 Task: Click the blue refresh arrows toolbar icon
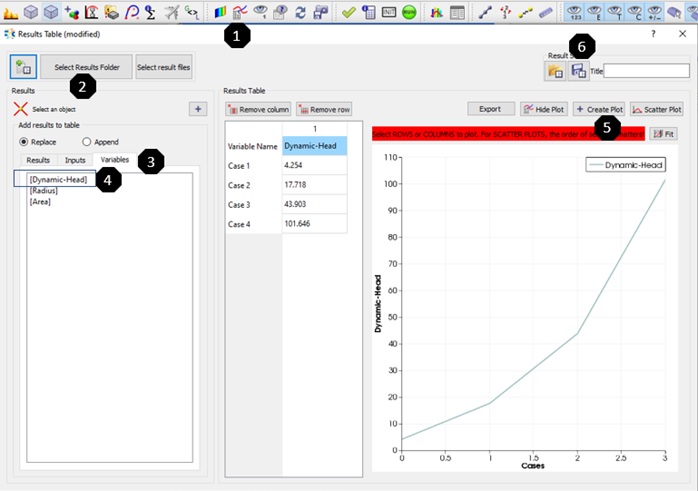pos(300,12)
